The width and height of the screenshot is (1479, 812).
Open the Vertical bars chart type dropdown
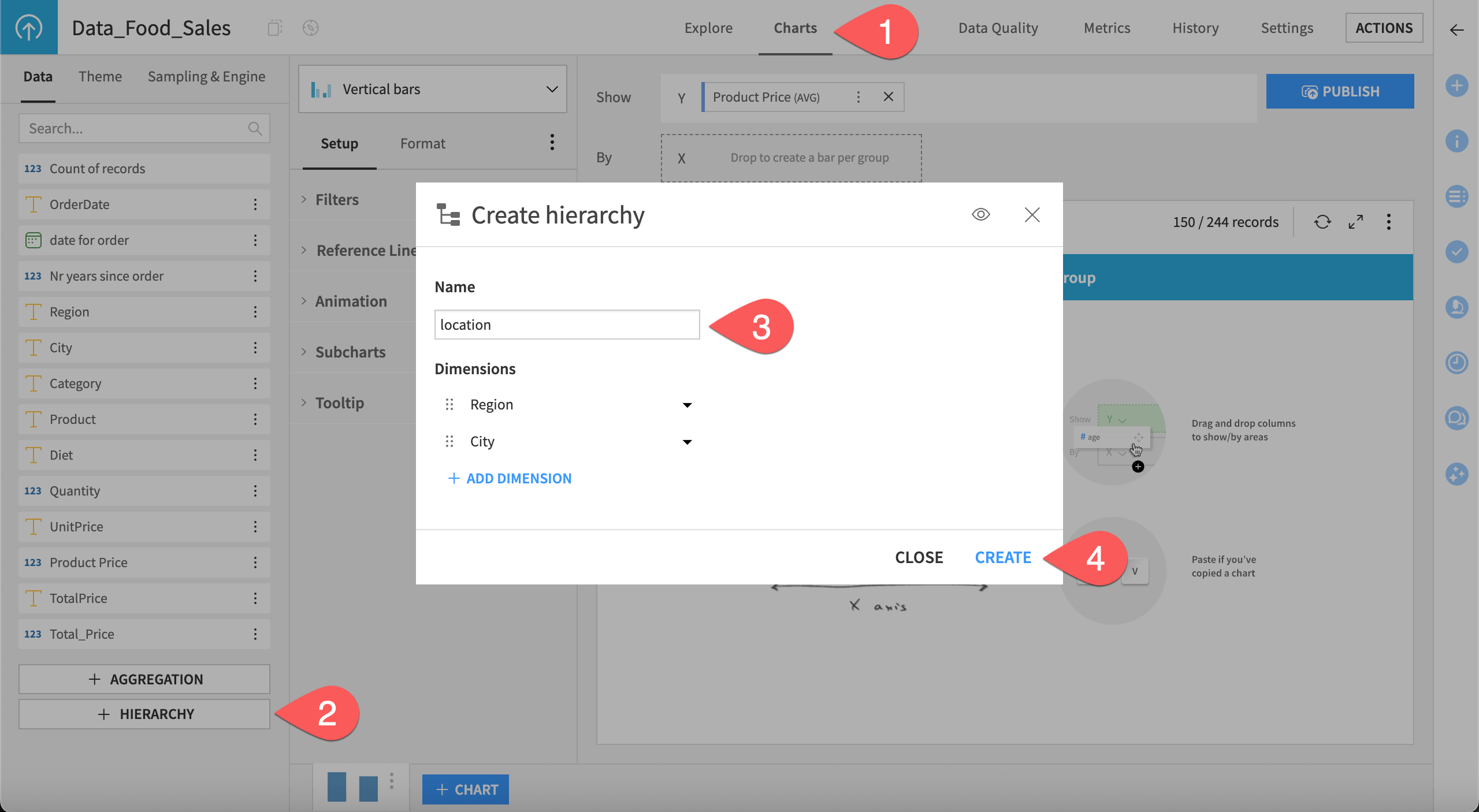(x=432, y=89)
